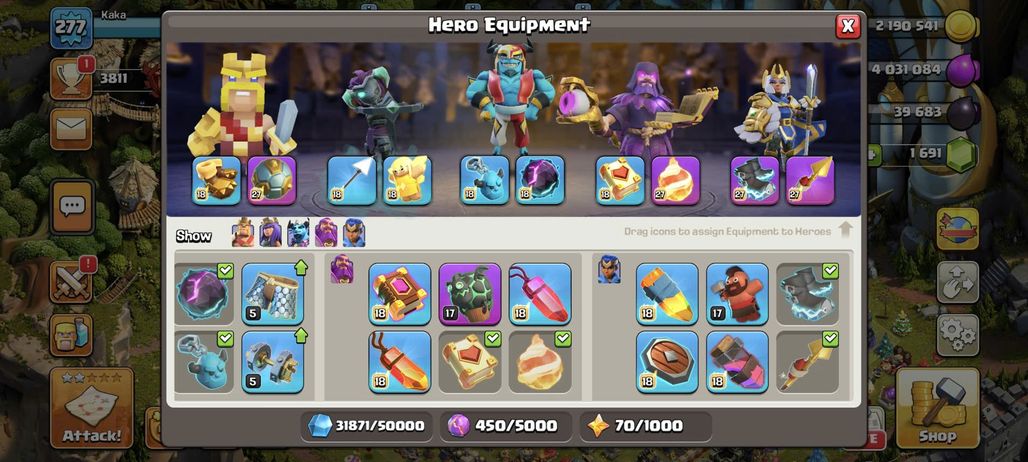Screen dimensions: 1028x462
Task: Select the green Rage Gem level 17 equipment
Action: point(469,294)
